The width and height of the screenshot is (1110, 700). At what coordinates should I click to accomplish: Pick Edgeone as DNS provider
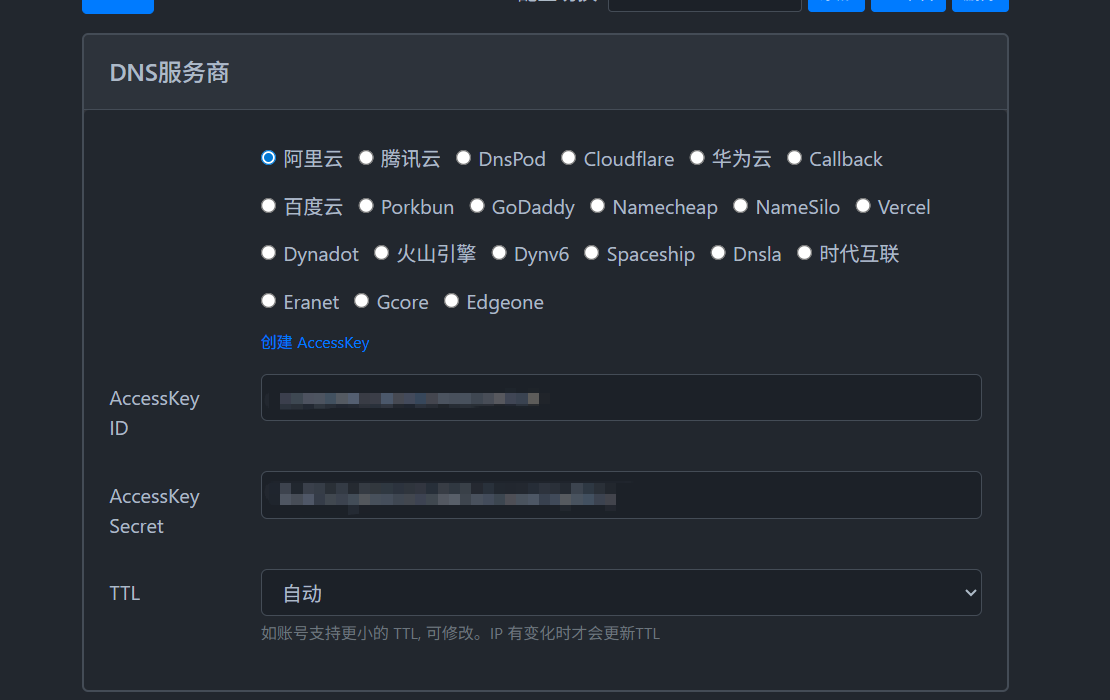click(x=451, y=301)
